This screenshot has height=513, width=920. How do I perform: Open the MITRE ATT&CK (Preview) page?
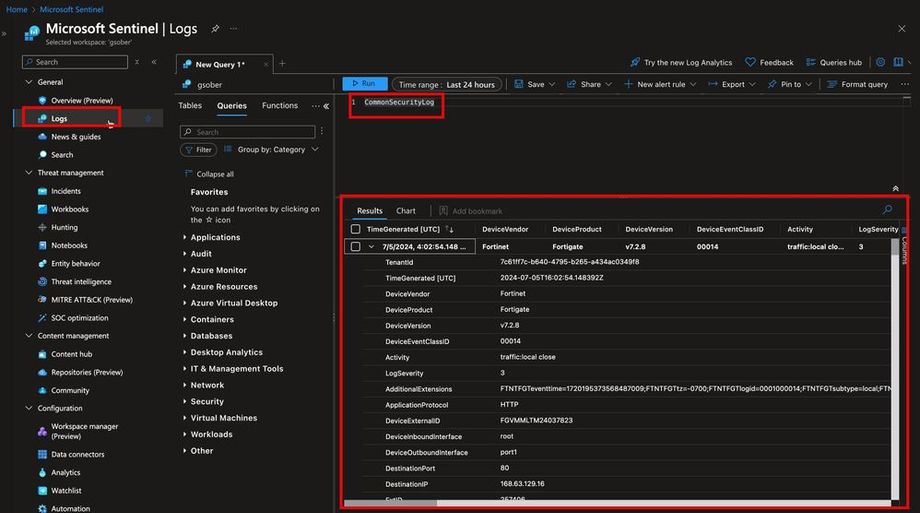(91, 300)
